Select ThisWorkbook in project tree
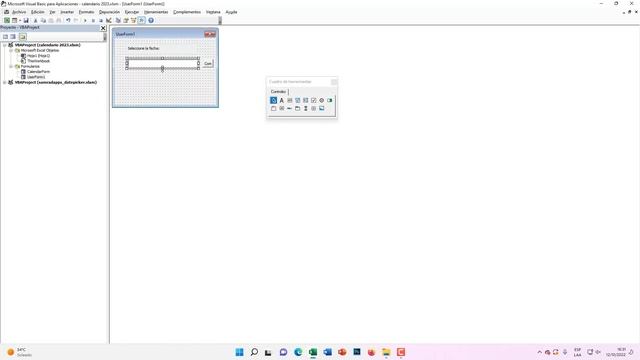Viewport: 640px width, 360px height. point(38,61)
